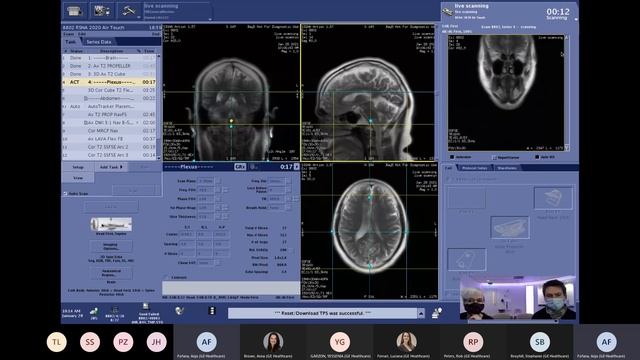This screenshot has width=640, height=360.
Task: Switch to the Series Data tab
Action: click(x=99, y=42)
